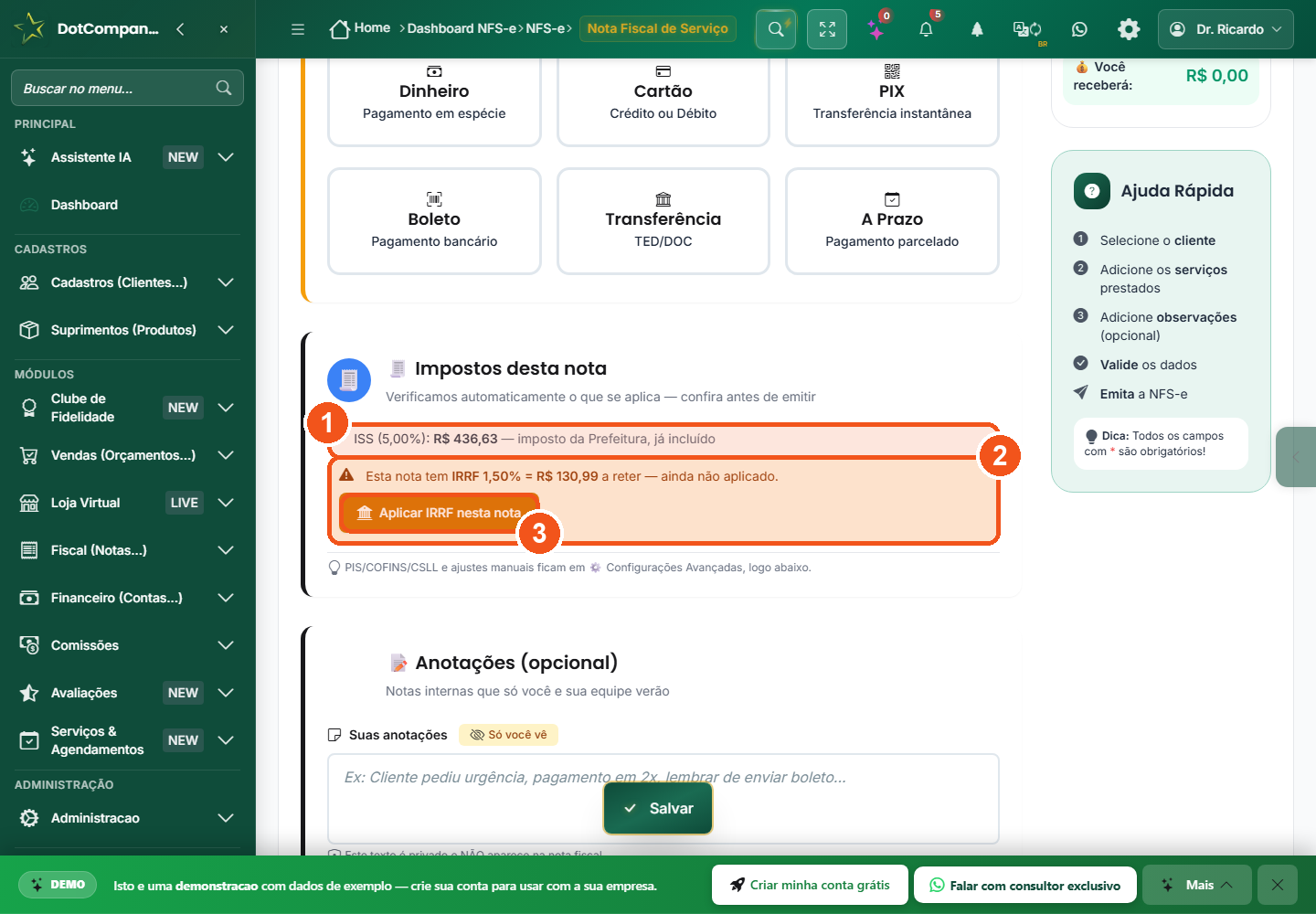Focus the Buscar no menu field
Image resolution: width=1316 pixels, height=914 pixels.
[127, 88]
